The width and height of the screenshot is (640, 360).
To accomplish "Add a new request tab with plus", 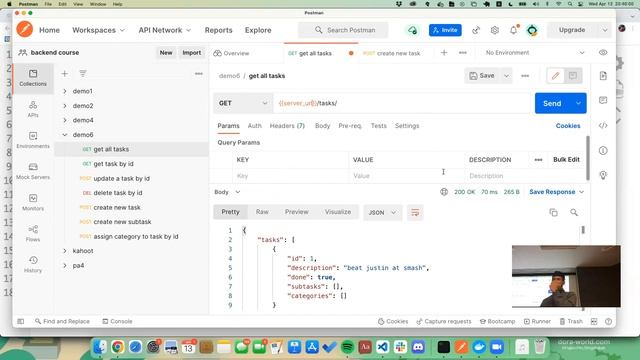I will pyautogui.click(x=444, y=53).
